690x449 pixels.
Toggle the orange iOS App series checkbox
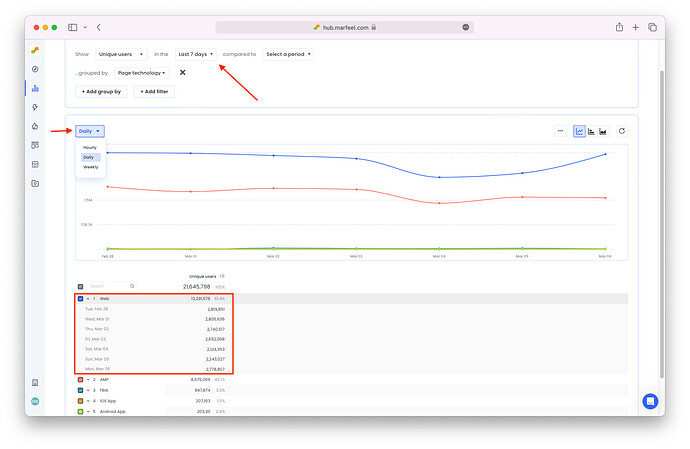[x=81, y=401]
